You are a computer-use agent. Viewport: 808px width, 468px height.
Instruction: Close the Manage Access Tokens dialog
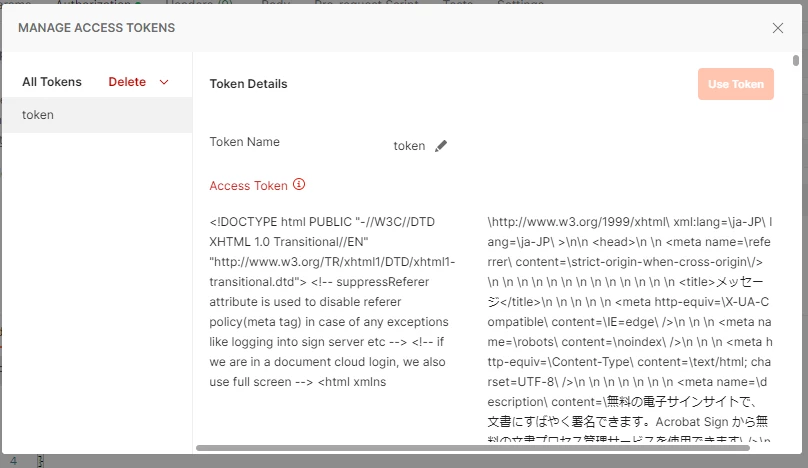pyautogui.click(x=778, y=28)
